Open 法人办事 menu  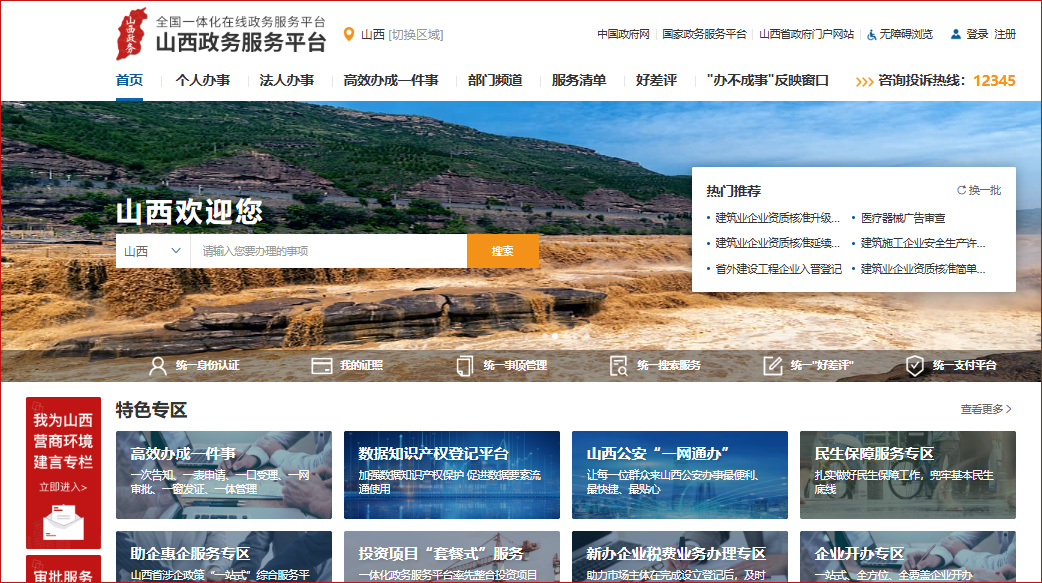coord(286,80)
